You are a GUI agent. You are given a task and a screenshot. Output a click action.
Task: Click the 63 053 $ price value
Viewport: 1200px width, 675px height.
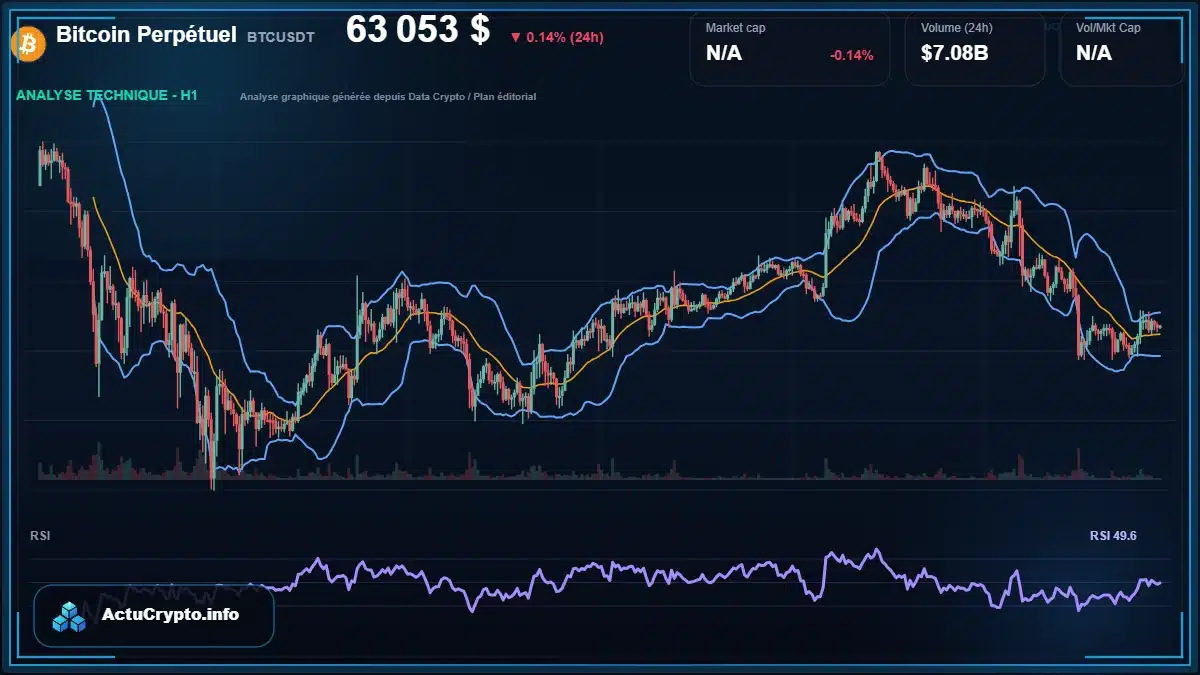pyautogui.click(x=418, y=30)
